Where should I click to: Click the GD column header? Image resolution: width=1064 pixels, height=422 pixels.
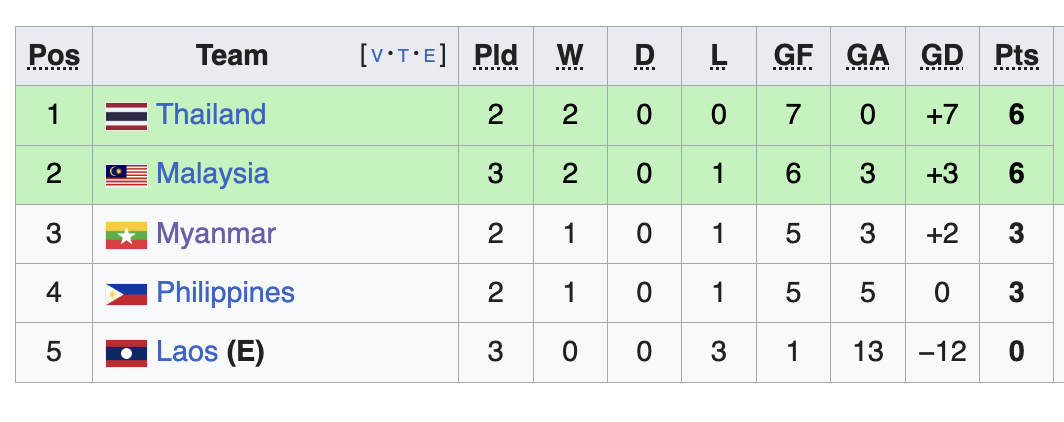[x=942, y=56]
